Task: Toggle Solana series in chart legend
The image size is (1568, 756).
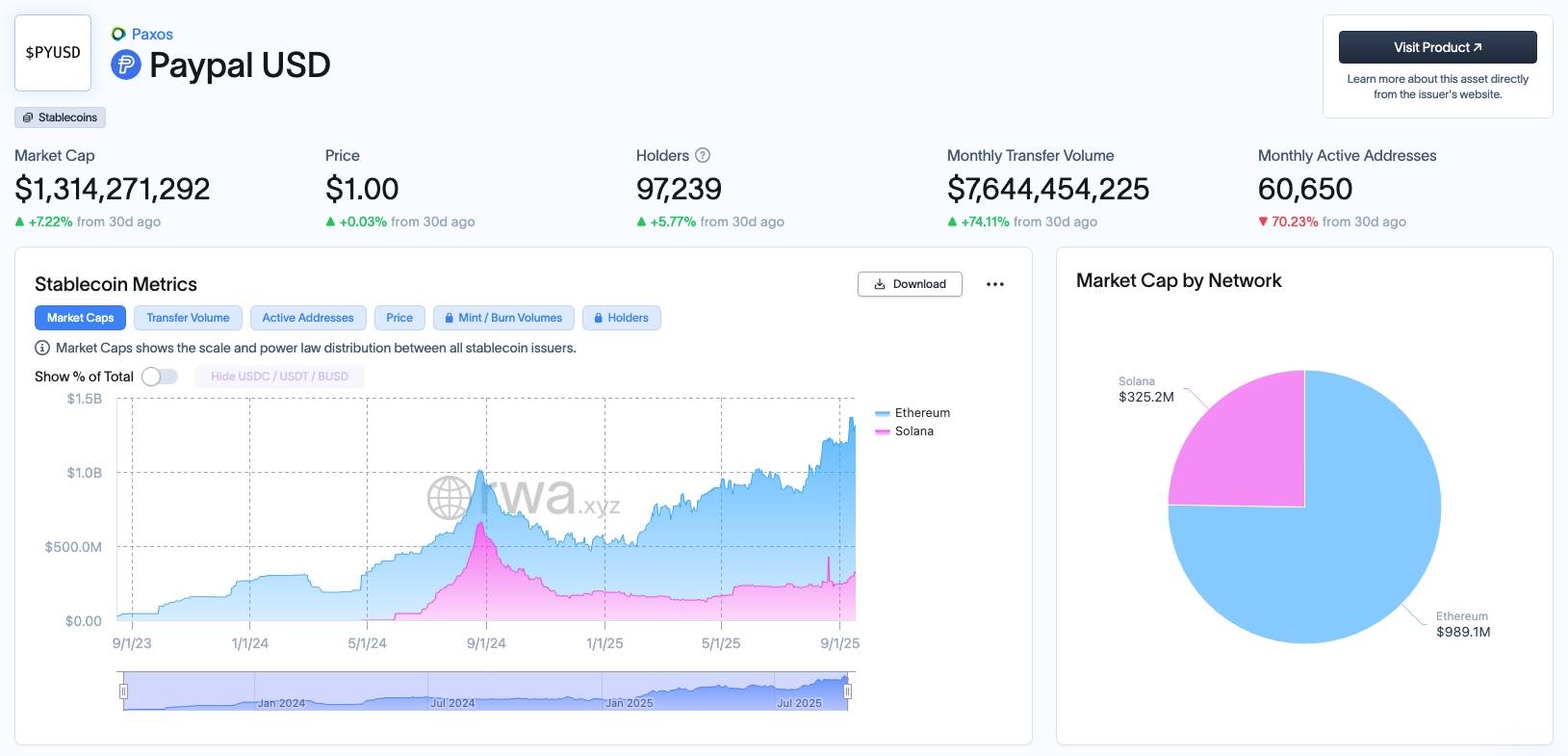Action: coord(904,430)
